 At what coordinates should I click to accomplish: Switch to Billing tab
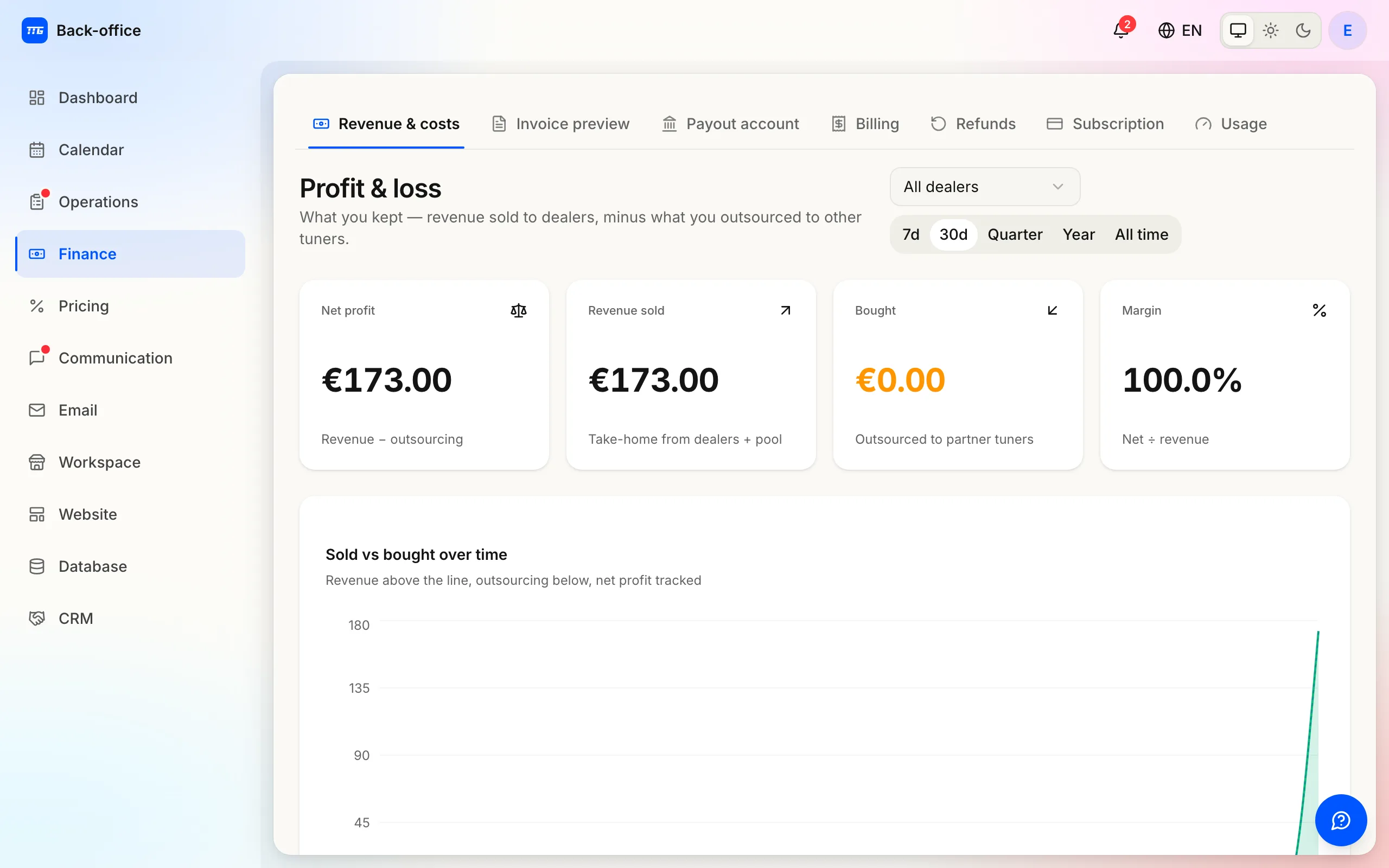[x=865, y=124]
